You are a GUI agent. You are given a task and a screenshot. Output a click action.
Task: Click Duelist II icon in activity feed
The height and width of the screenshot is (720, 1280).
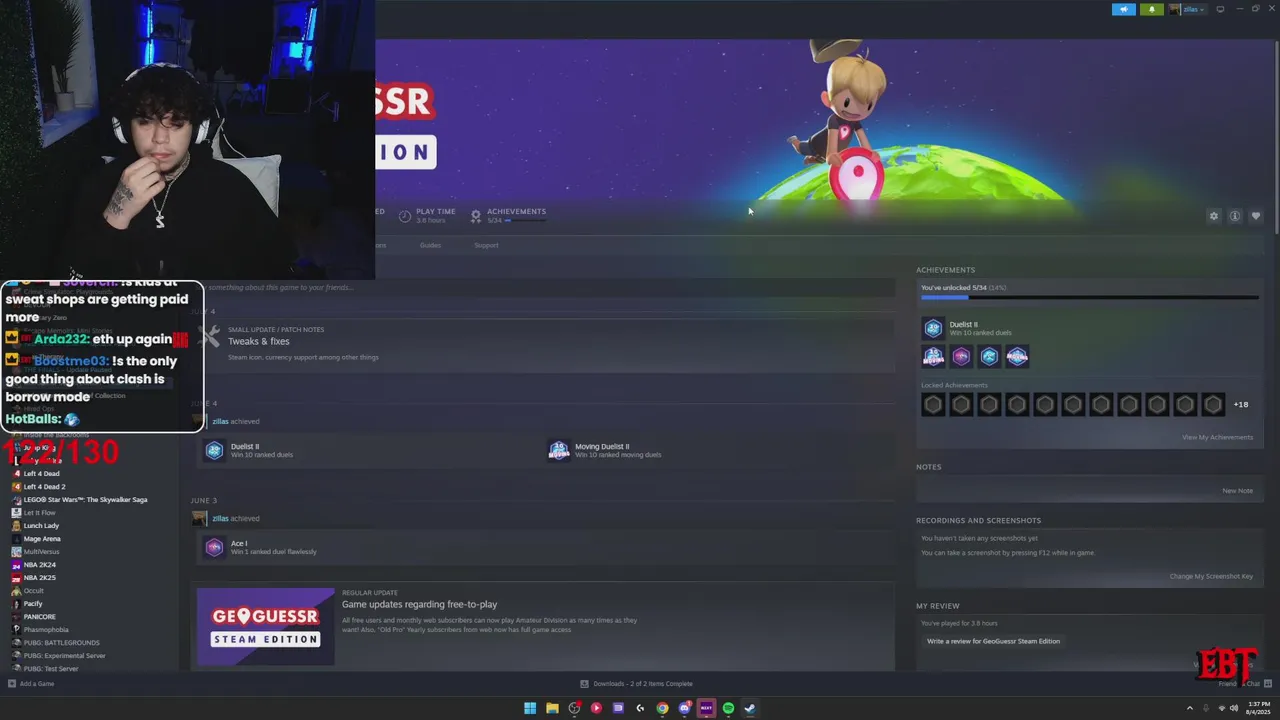tap(214, 451)
